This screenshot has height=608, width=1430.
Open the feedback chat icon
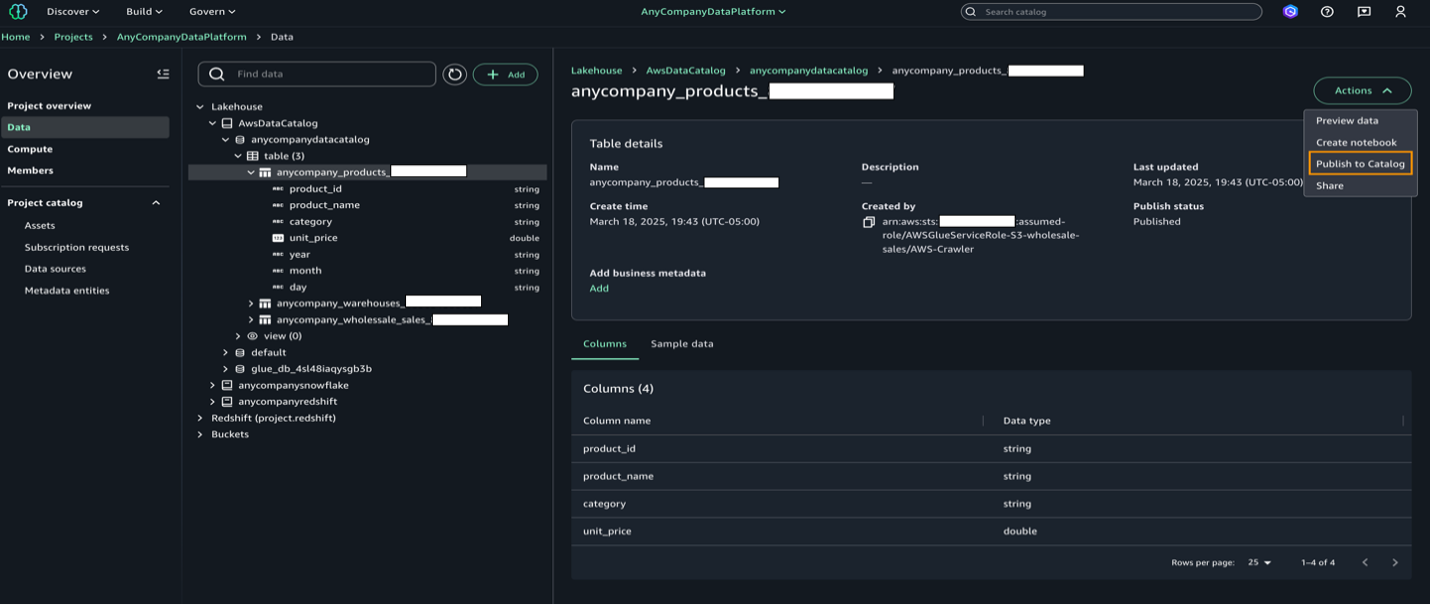[1364, 12]
